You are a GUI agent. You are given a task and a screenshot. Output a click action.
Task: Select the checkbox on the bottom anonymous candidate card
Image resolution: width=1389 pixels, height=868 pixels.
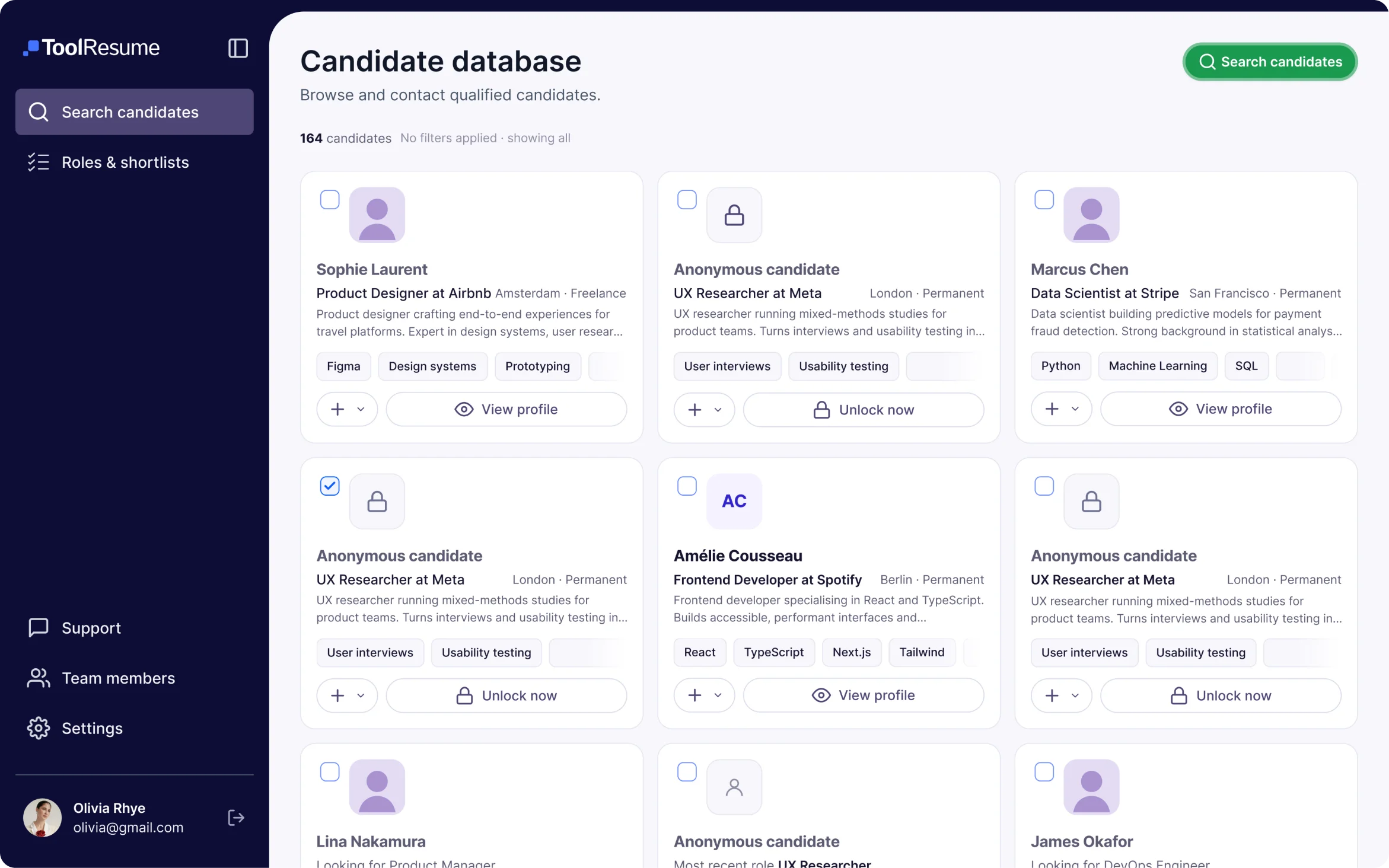pos(687,771)
